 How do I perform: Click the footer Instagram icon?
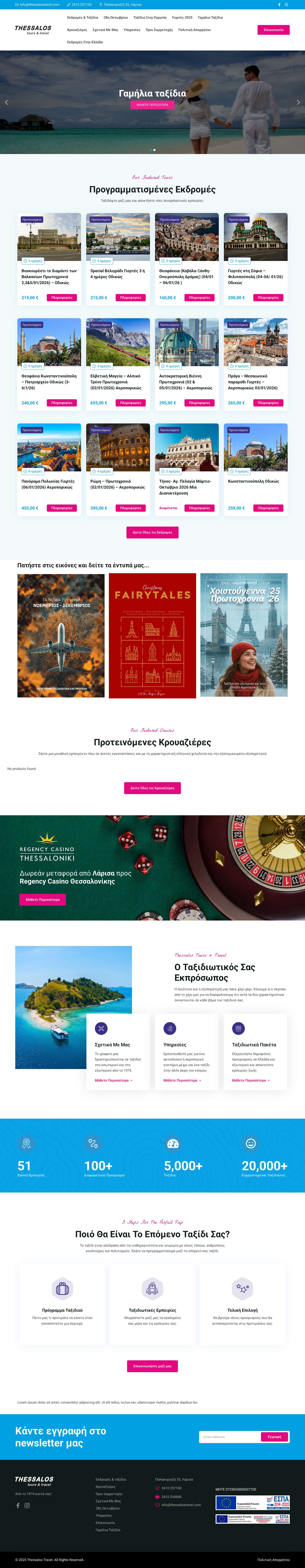(27, 1505)
